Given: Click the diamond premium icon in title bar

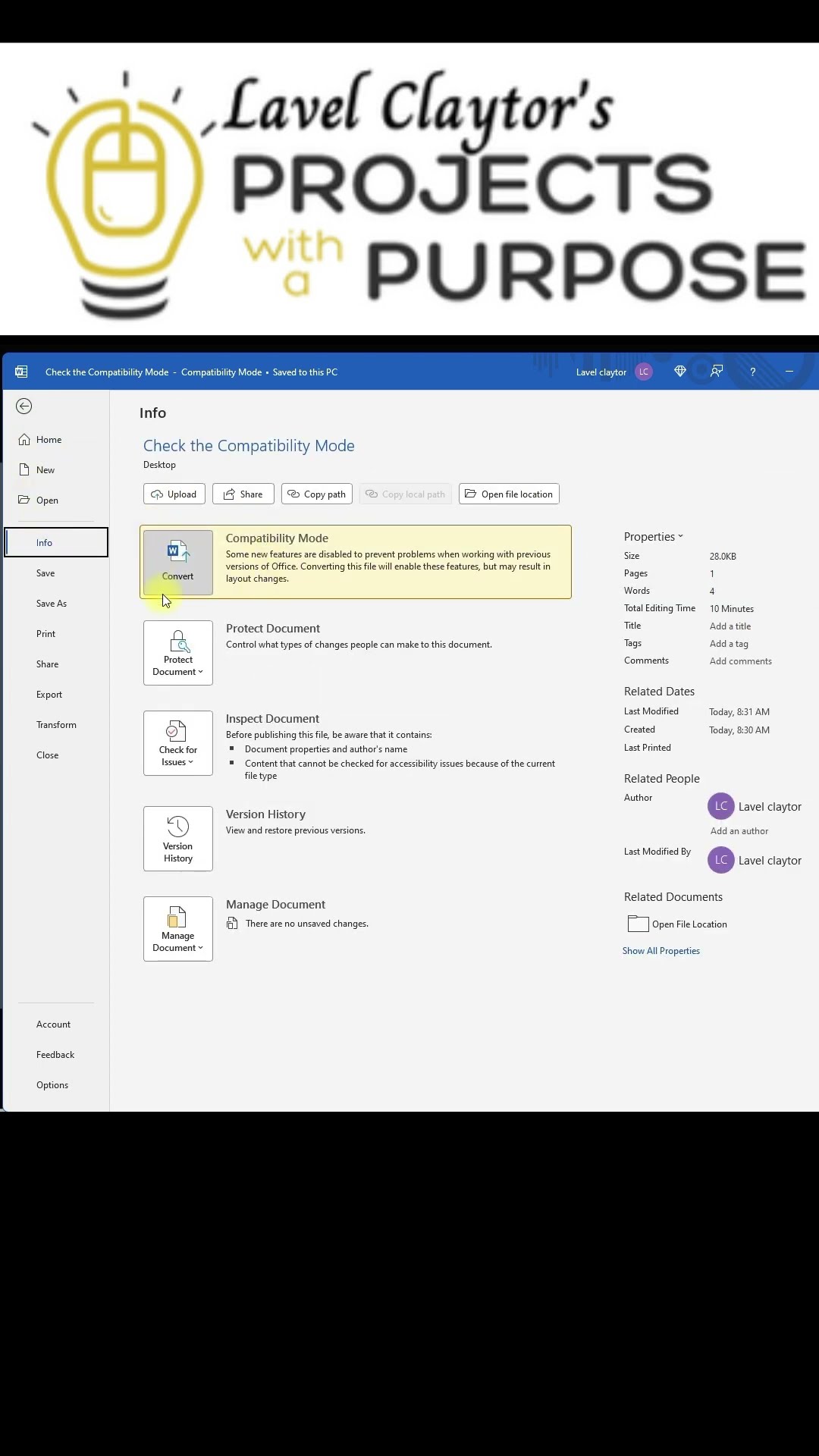Looking at the screenshot, I should (x=680, y=371).
